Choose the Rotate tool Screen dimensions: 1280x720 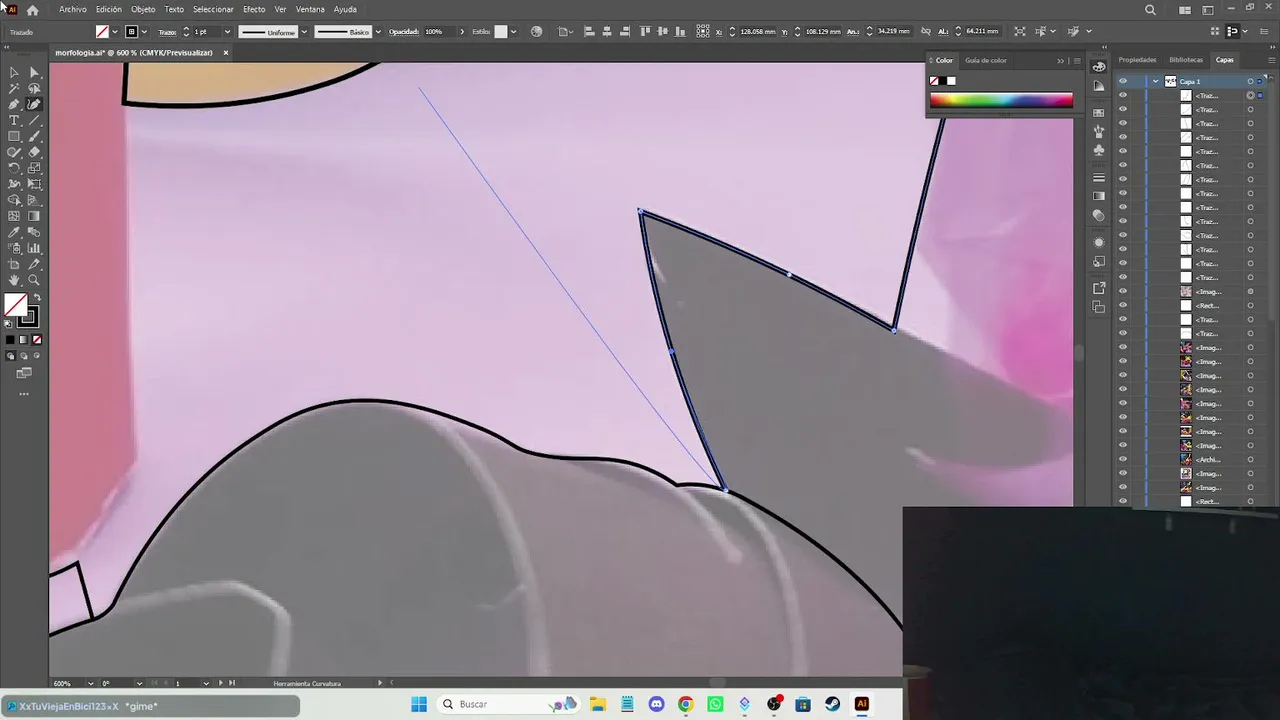click(x=14, y=168)
